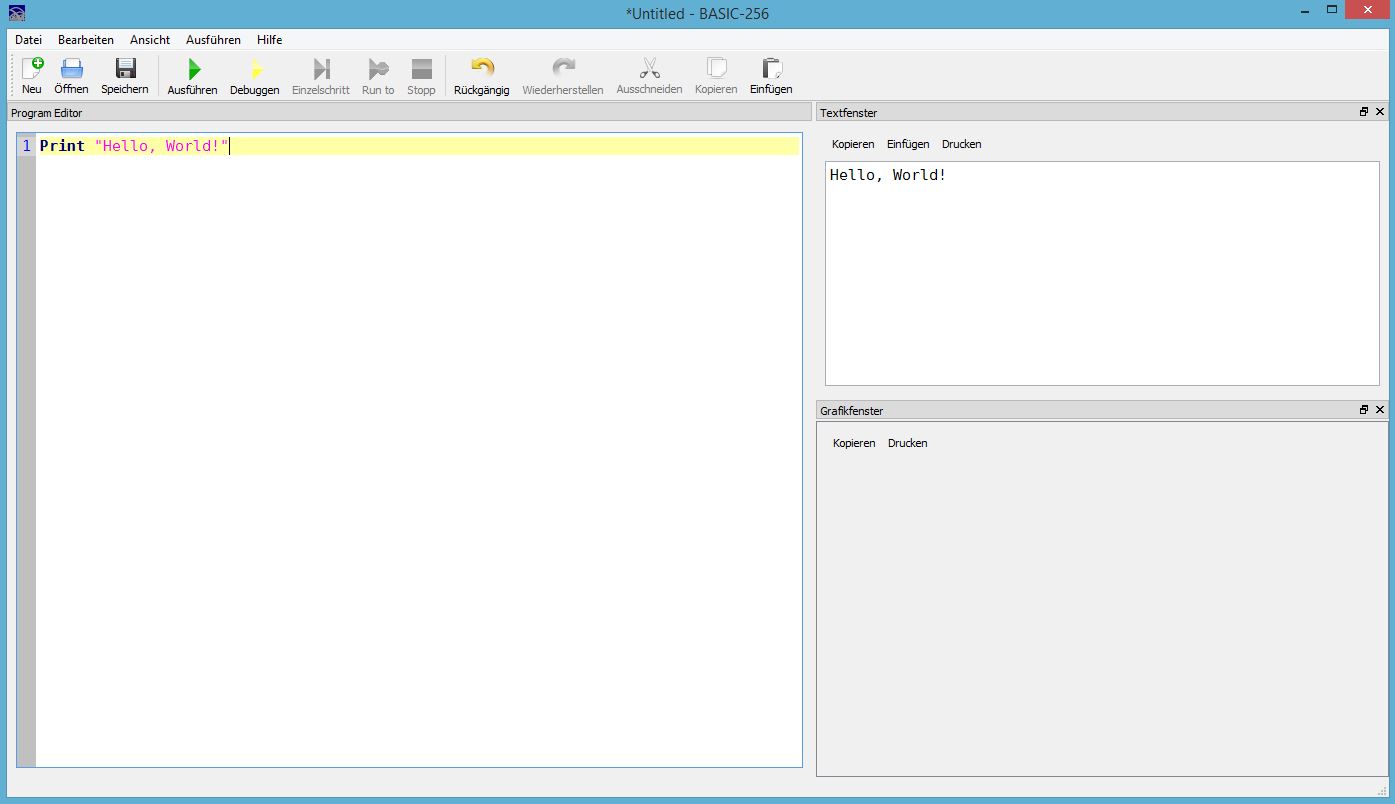
Task: Float the Grafikfenster panel
Action: pos(1364,410)
